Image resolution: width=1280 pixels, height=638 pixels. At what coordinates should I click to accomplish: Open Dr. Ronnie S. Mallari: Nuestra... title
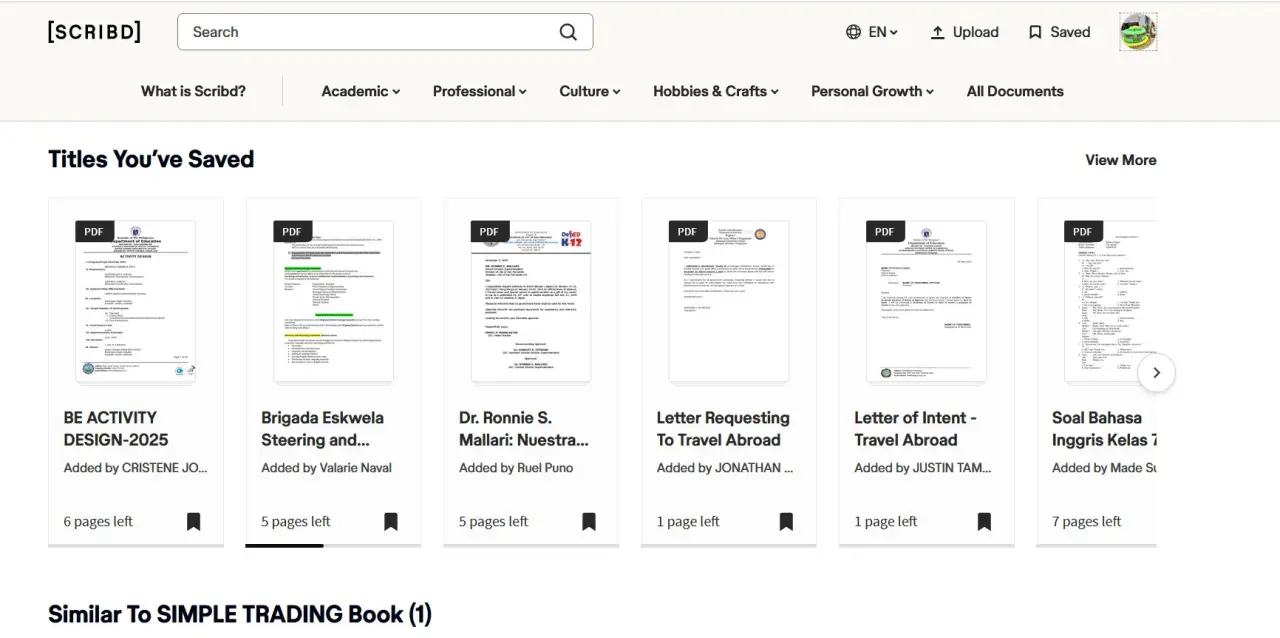coord(524,428)
